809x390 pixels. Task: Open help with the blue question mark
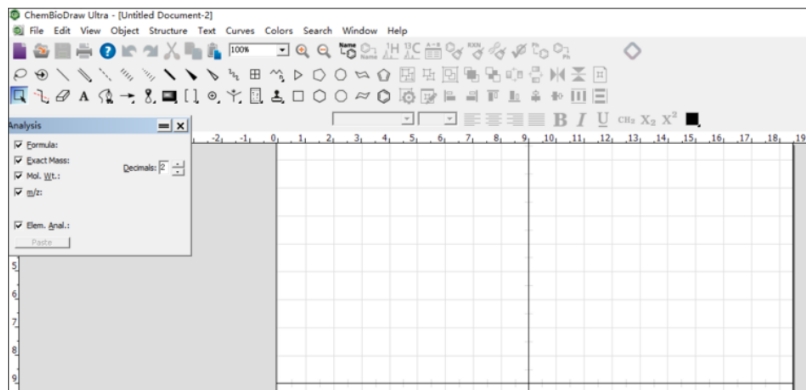[x=107, y=51]
